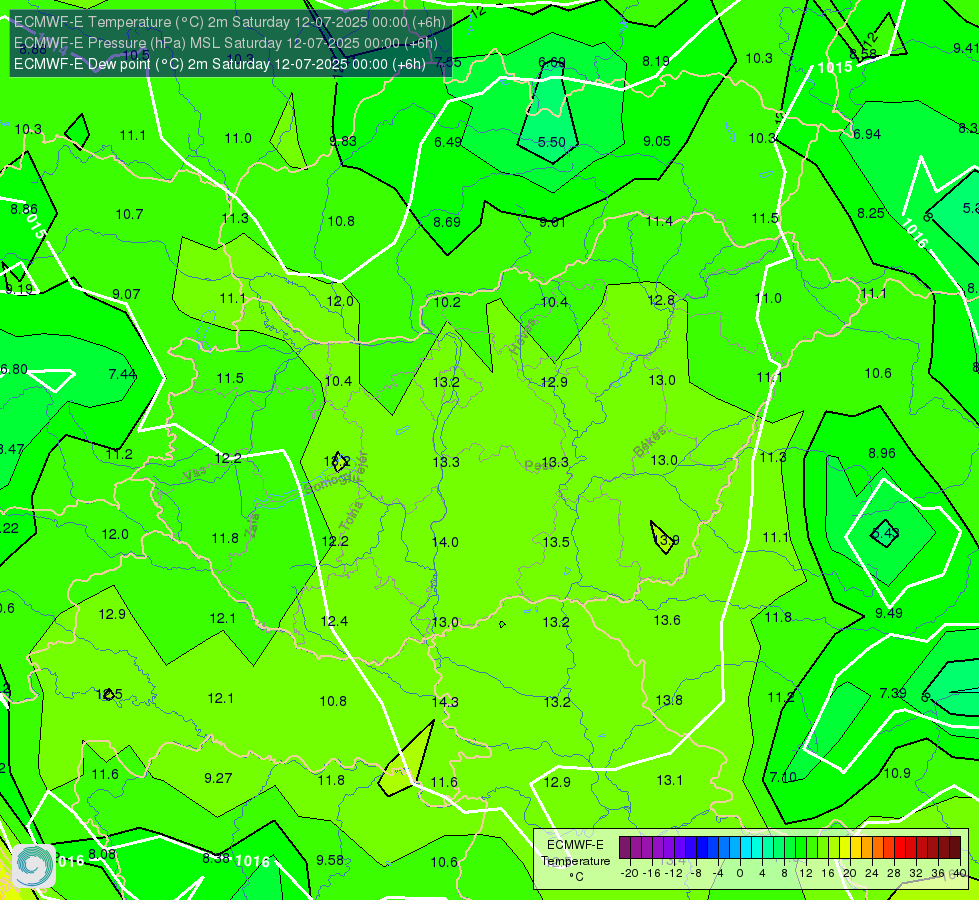The height and width of the screenshot is (900, 979).
Task: Click the 6.94 temperature value
Action: coord(867,134)
